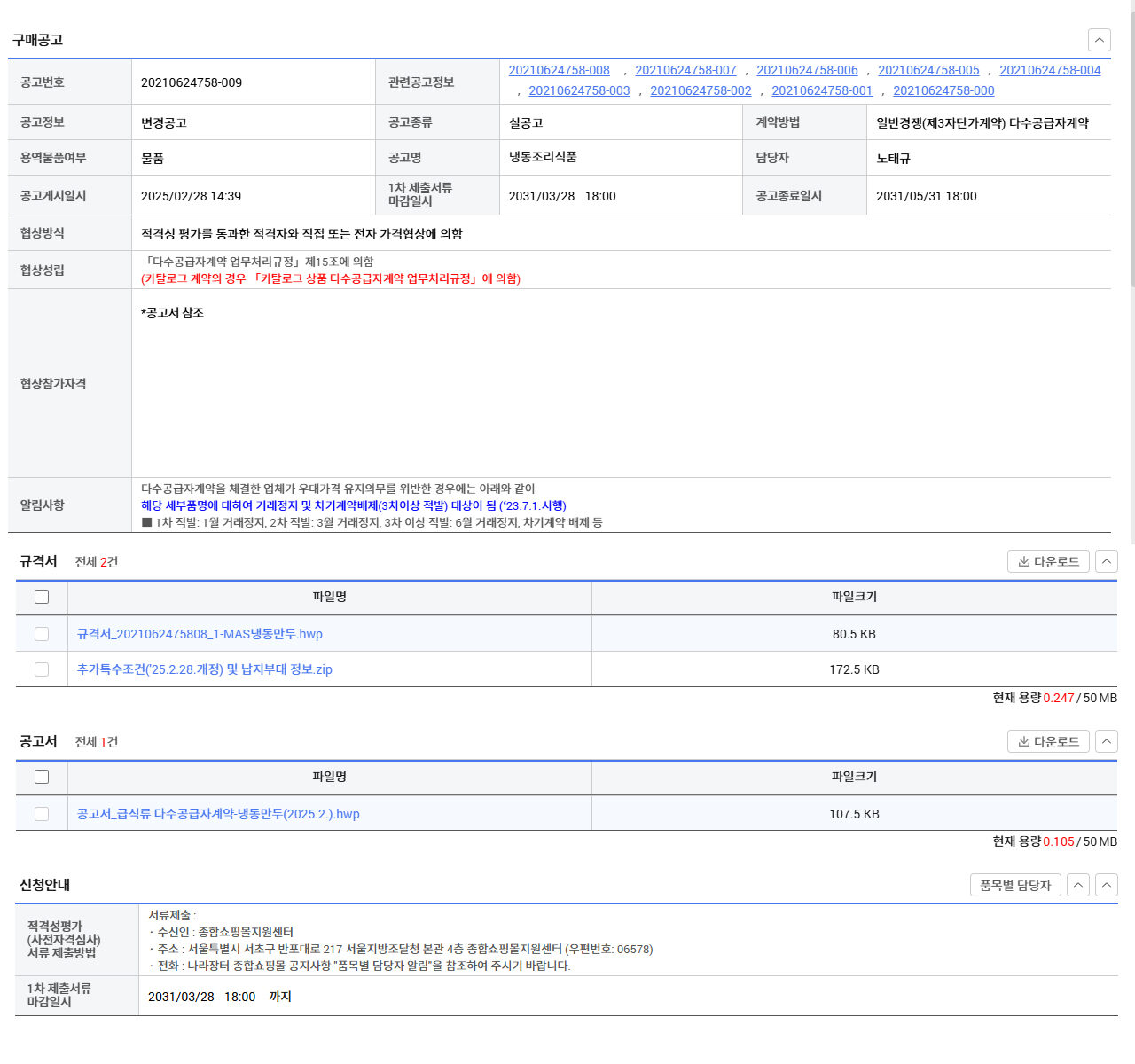Screen dimensions: 1135x1064
Task: Open related notice 20210624758-004
Action: click(x=1049, y=70)
